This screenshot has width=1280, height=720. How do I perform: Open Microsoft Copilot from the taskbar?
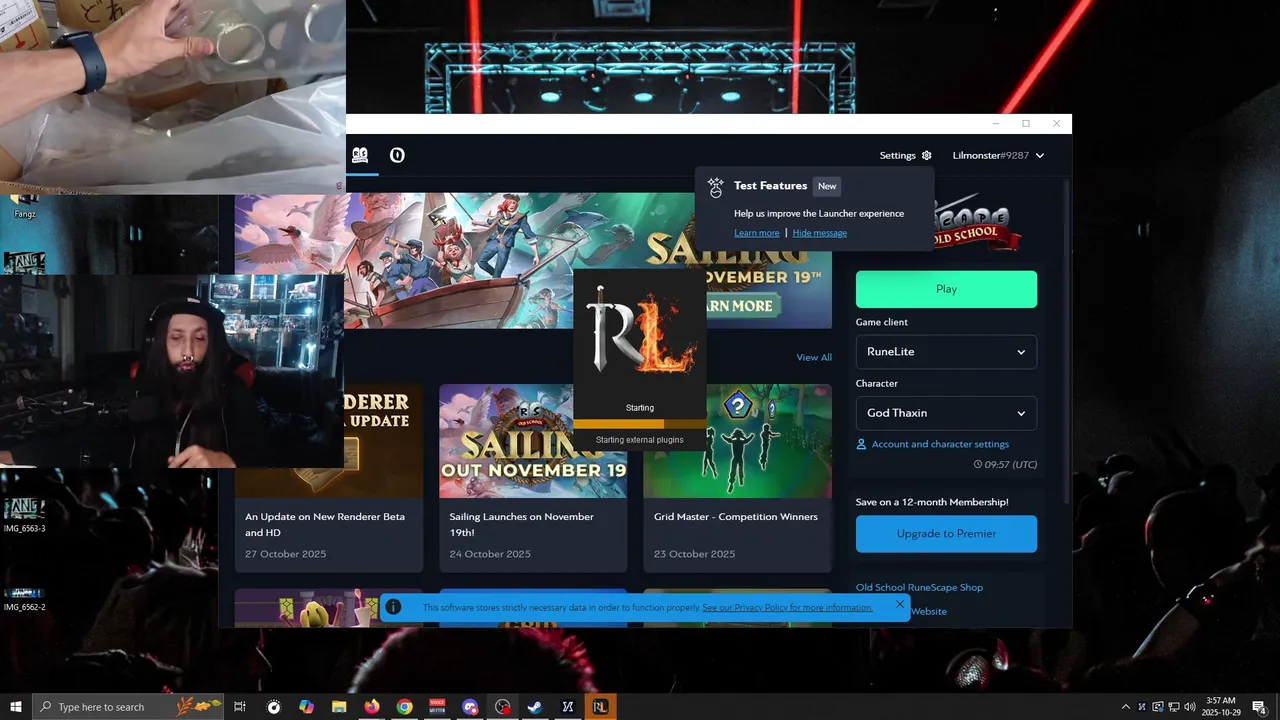point(306,707)
